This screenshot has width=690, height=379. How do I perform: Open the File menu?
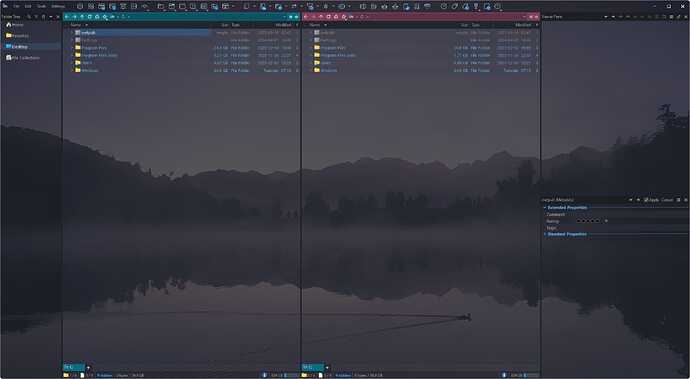click(16, 7)
